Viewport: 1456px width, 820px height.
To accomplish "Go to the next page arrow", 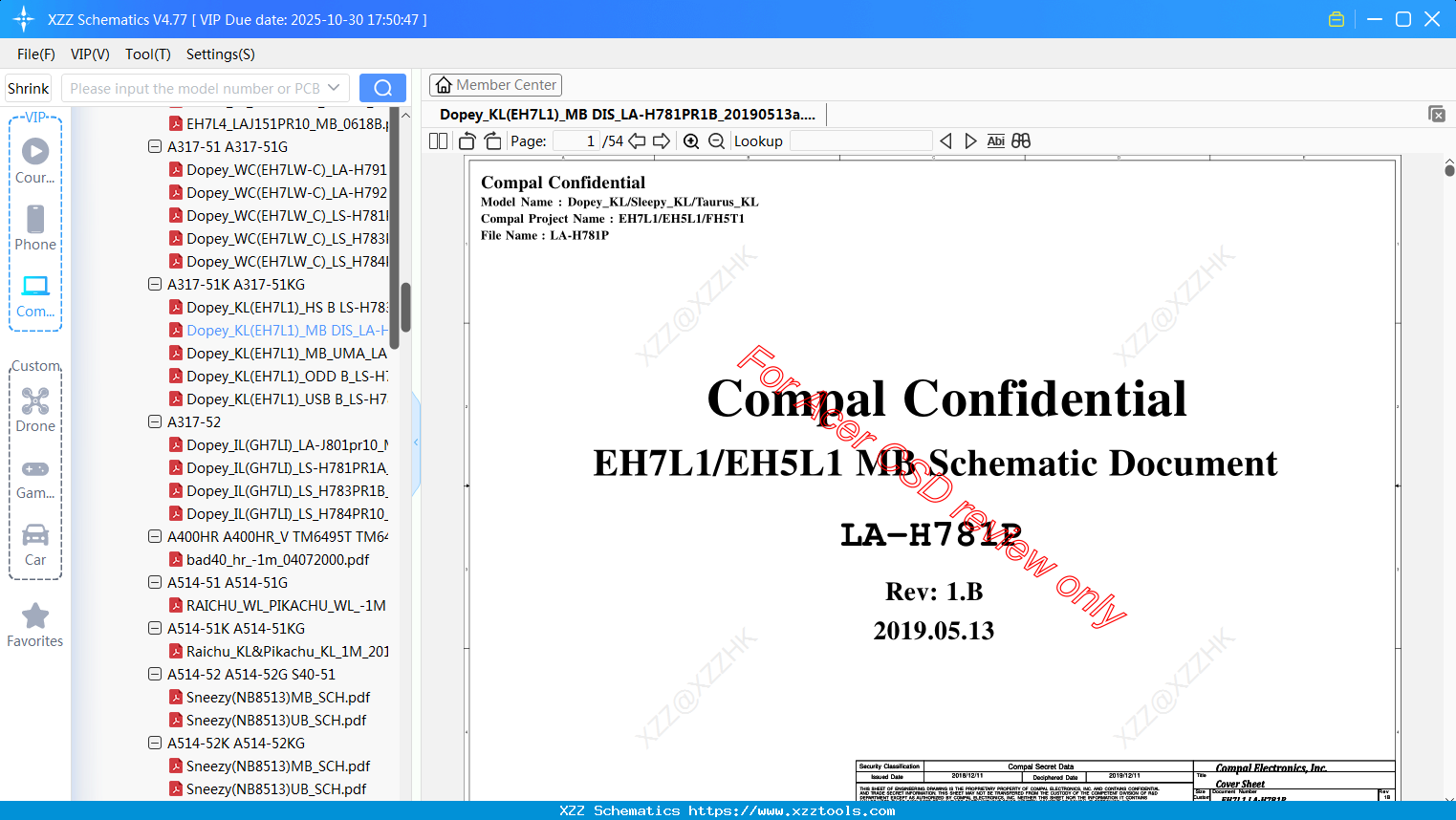I will click(662, 141).
